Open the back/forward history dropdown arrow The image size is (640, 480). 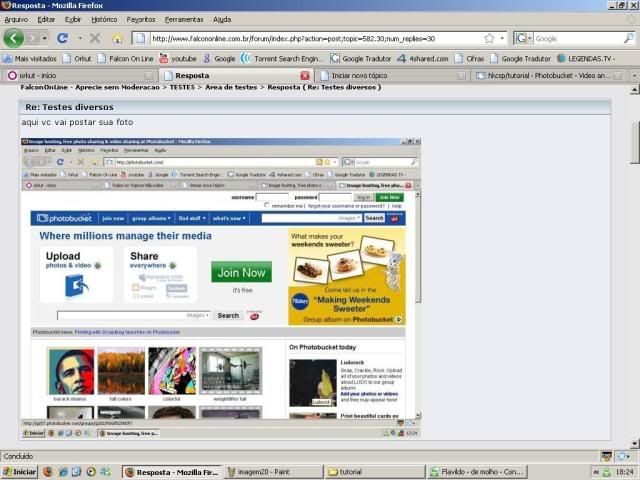click(44, 38)
